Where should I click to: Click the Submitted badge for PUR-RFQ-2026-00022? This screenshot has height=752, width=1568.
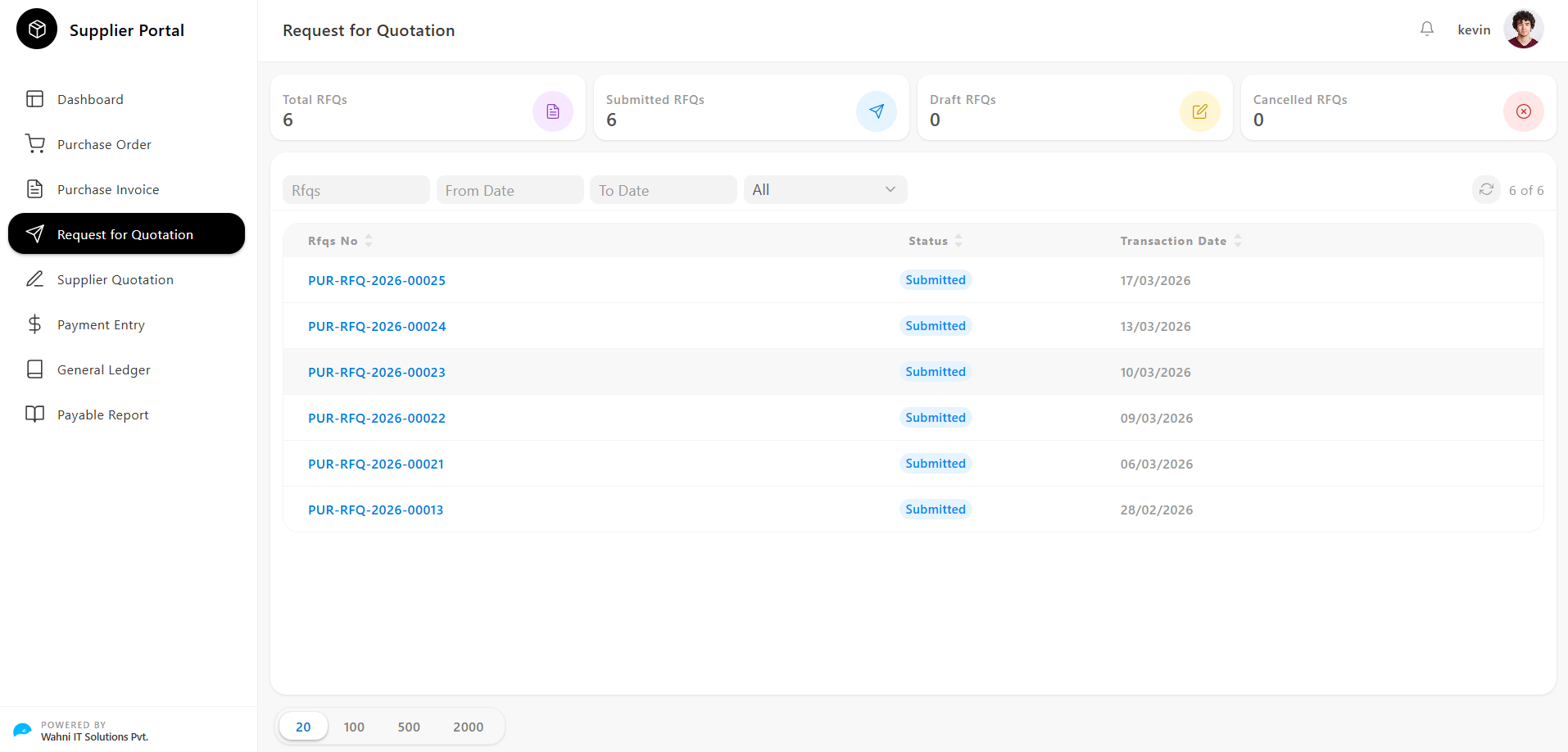936,418
